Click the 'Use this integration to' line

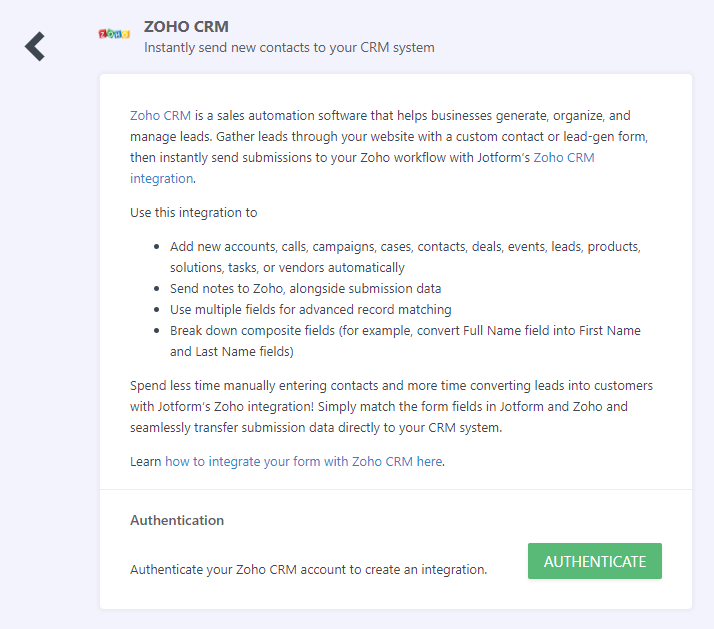click(x=194, y=212)
